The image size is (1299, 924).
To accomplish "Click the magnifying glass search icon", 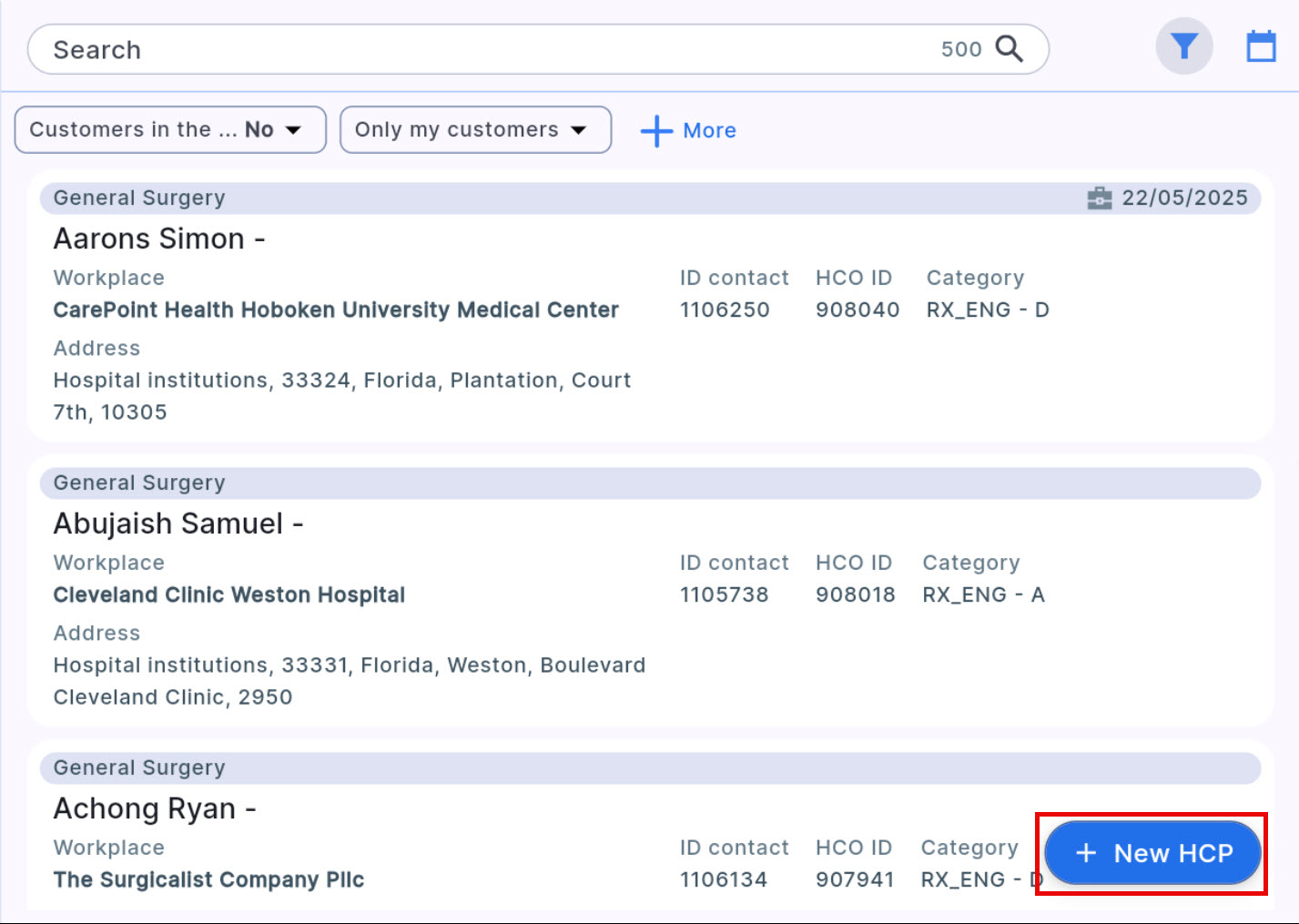I will pyautogui.click(x=1009, y=49).
